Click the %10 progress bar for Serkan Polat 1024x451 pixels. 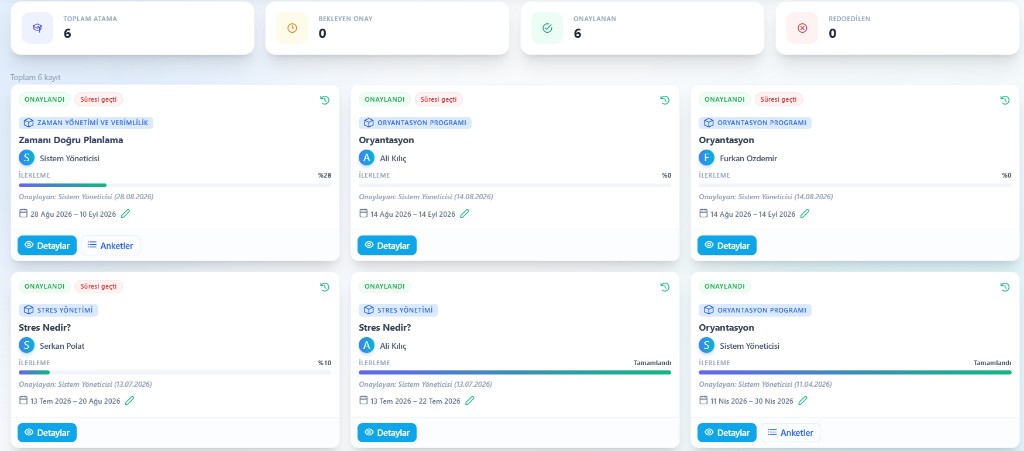[175, 373]
